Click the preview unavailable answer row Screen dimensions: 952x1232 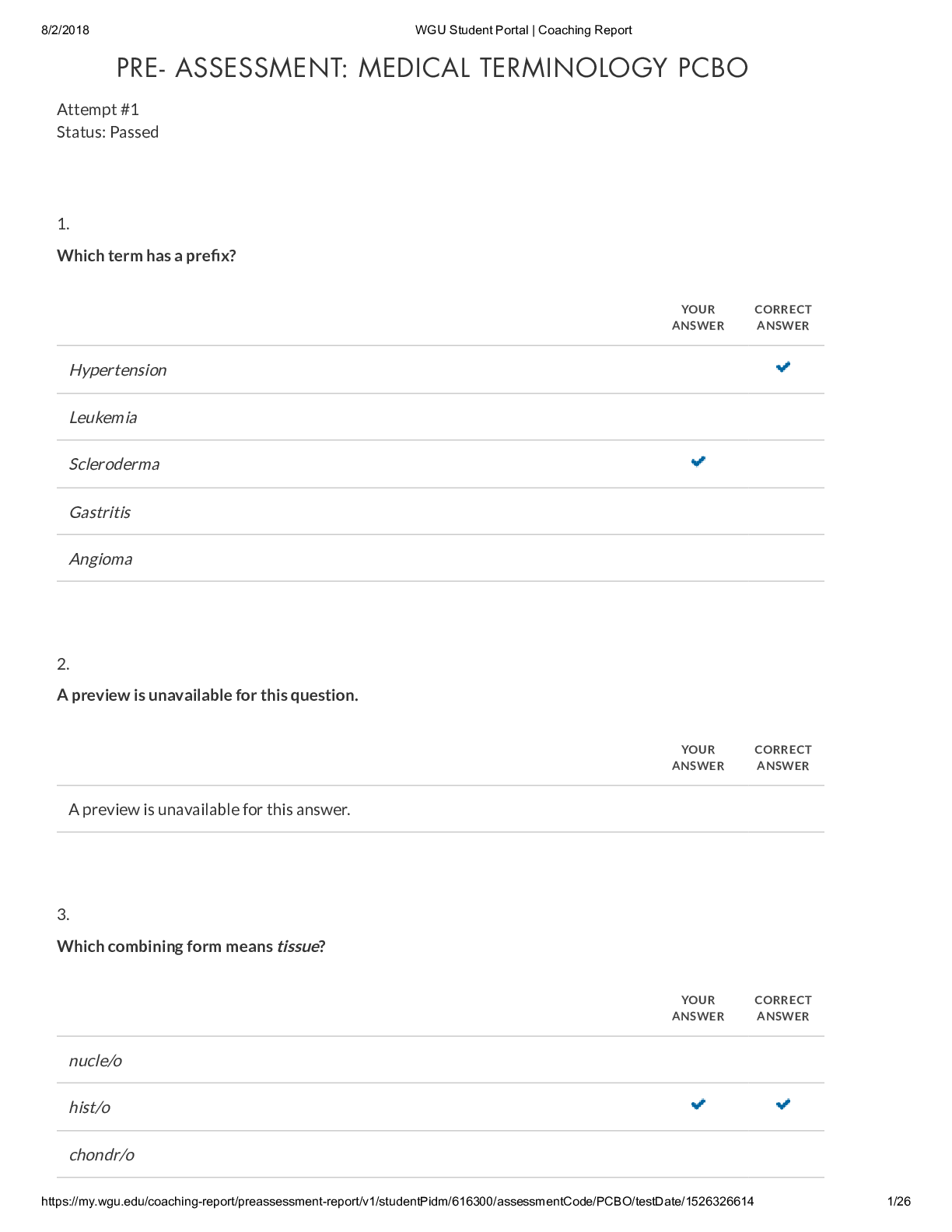pos(440,809)
